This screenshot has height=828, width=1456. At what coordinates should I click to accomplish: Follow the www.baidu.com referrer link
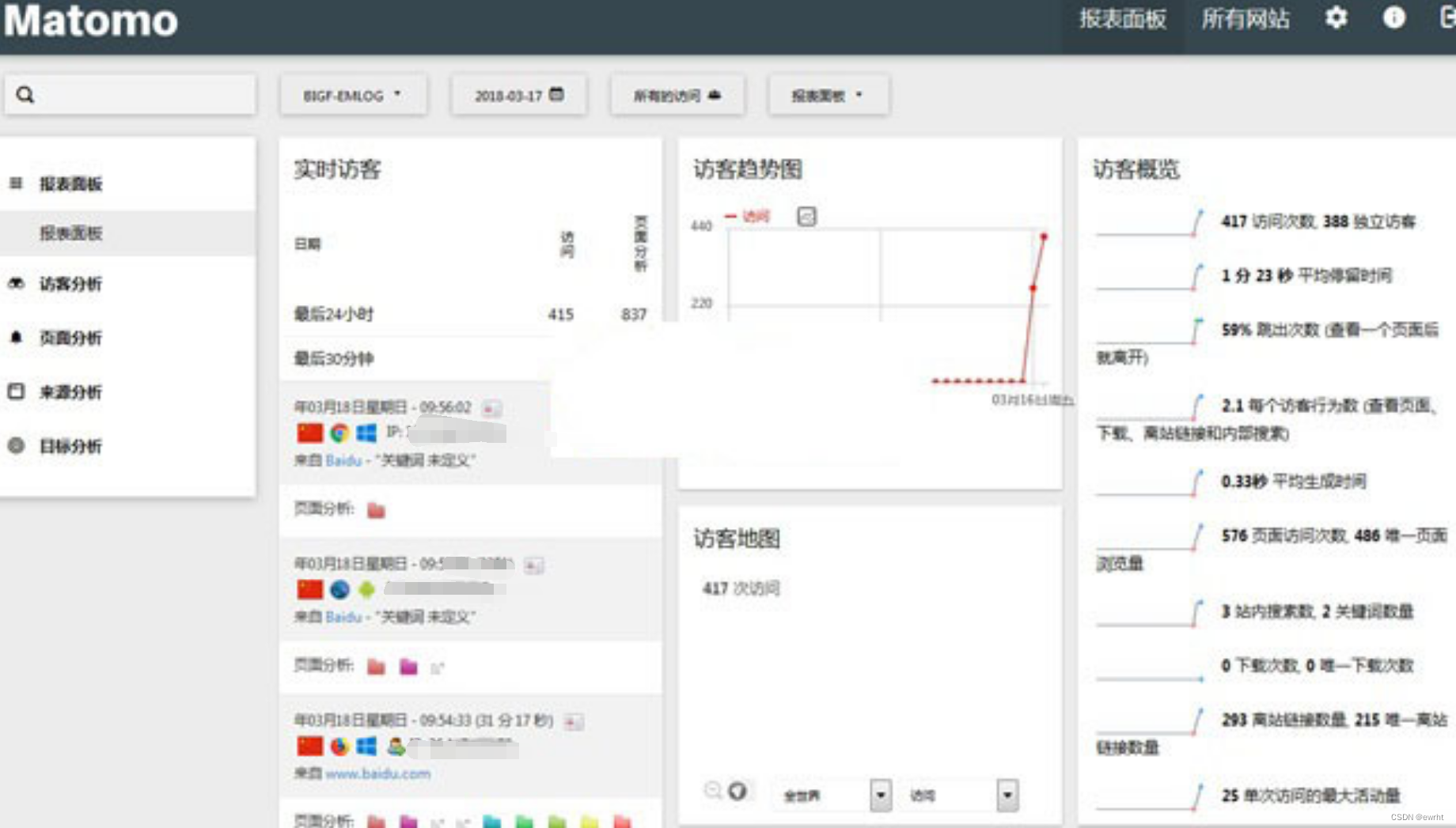click(379, 775)
